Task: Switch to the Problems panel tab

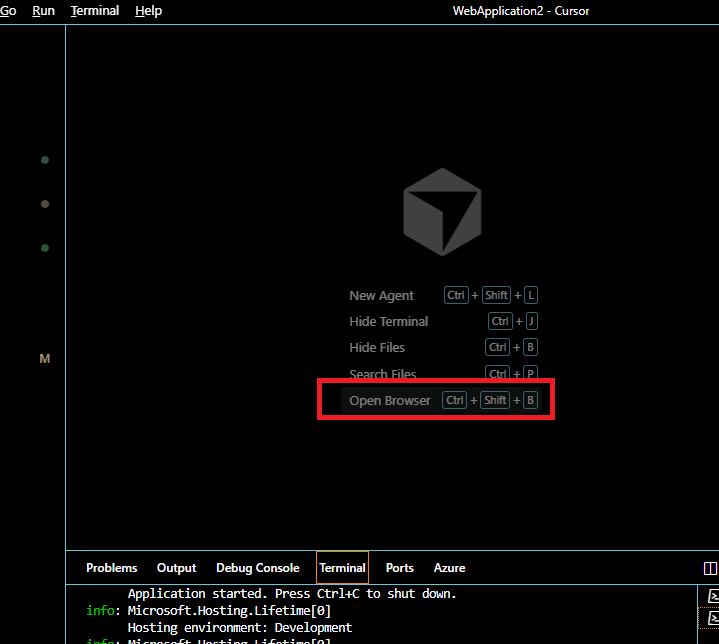Action: point(111,568)
